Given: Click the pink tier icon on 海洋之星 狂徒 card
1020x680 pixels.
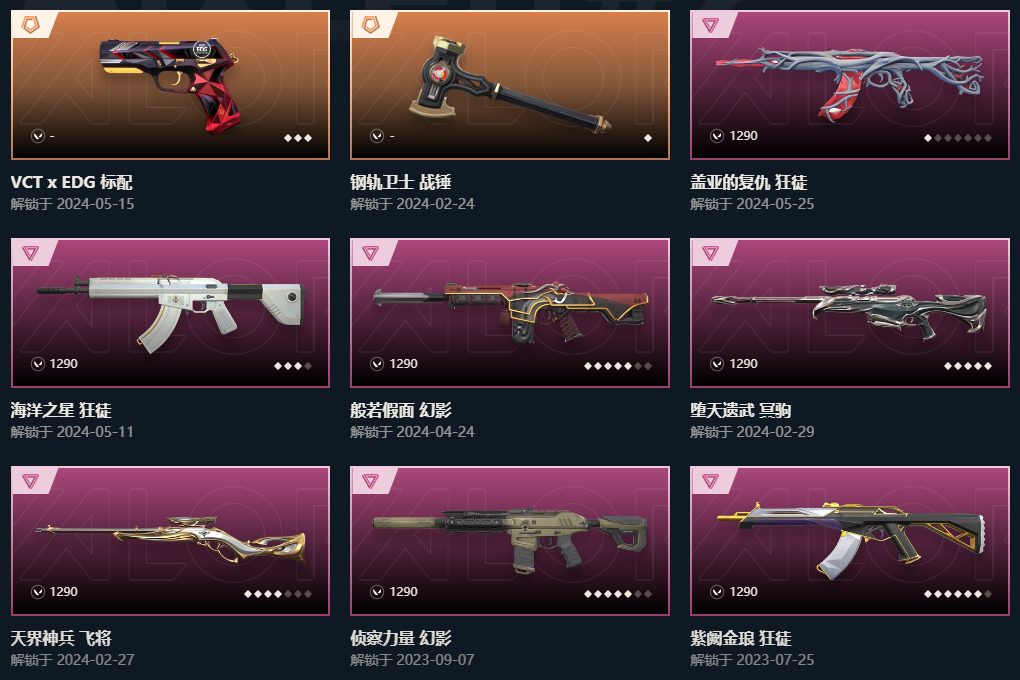Looking at the screenshot, I should (x=31, y=252).
